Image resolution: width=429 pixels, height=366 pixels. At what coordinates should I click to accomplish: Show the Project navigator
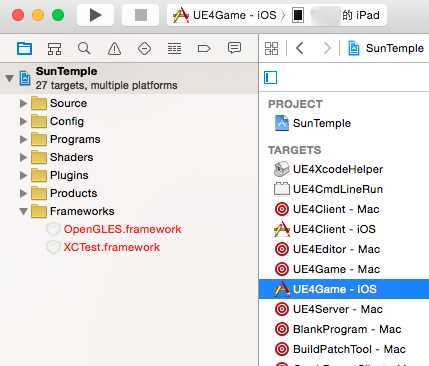(24, 49)
